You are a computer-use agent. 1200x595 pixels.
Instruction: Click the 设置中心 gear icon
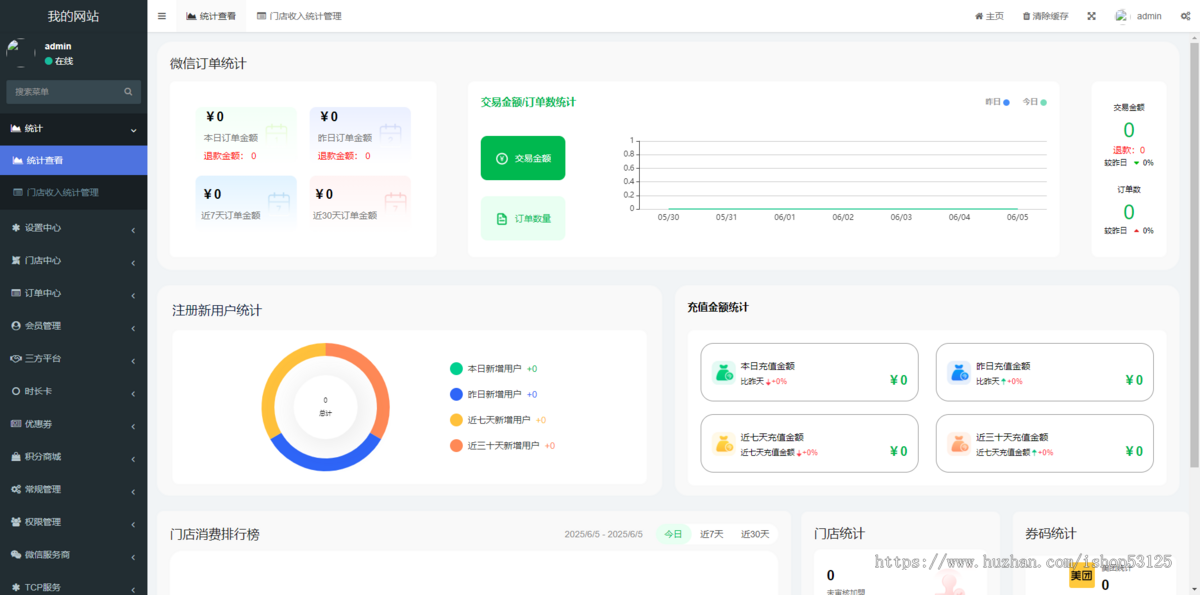pos(16,228)
